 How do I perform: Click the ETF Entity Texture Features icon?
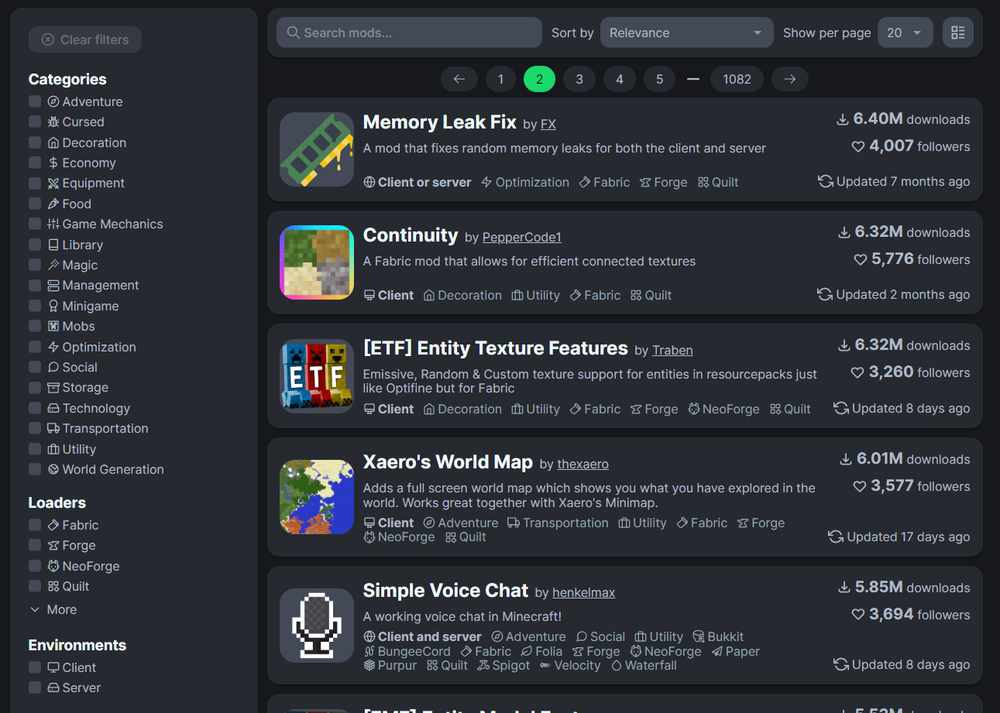(x=317, y=376)
